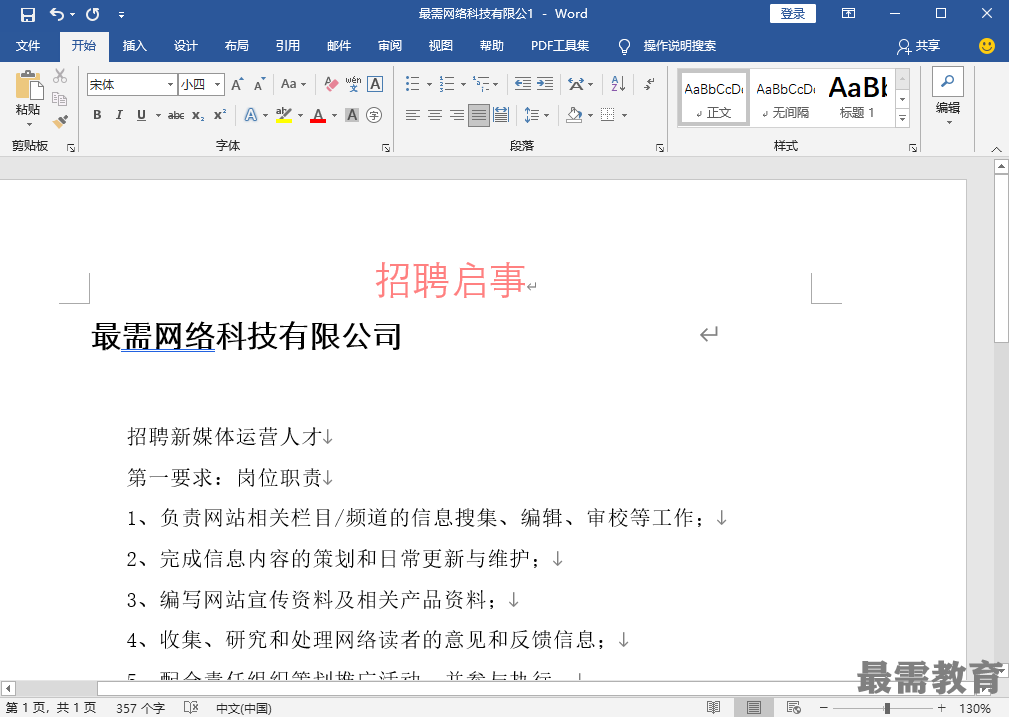Expand the Styles gallery
This screenshot has width=1009, height=717.
pyautogui.click(x=902, y=118)
